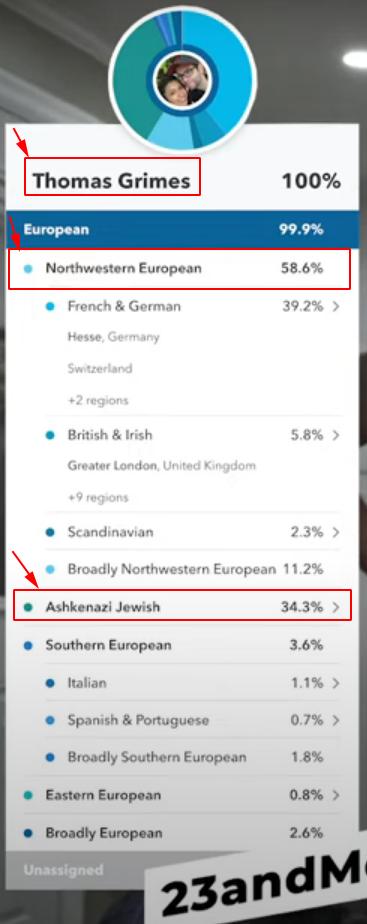Click Hesse, Germany region text

114,338
